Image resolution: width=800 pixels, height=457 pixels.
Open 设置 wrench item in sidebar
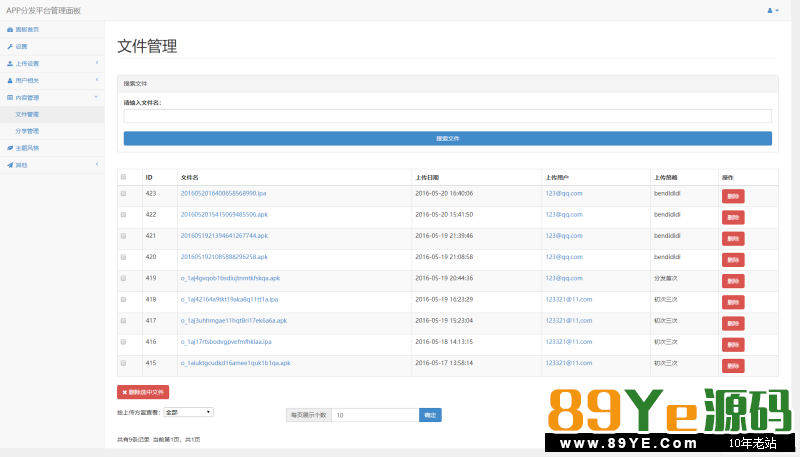(21, 46)
